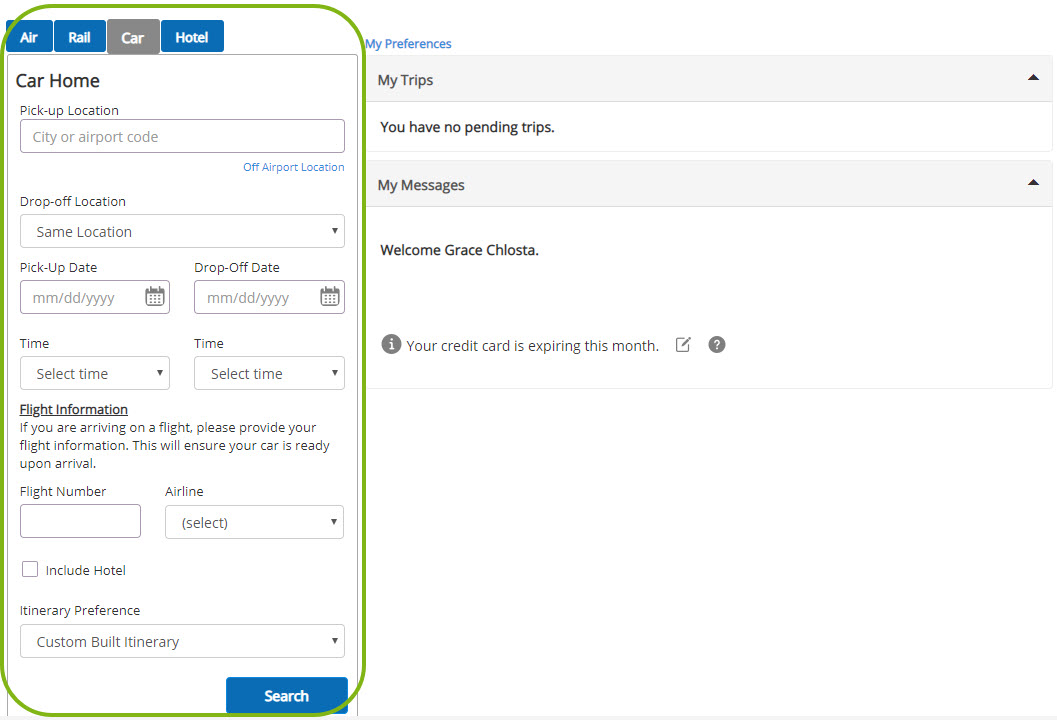Viewport: 1057px width, 720px height.
Task: Click the My Trips header title
Action: (x=405, y=80)
